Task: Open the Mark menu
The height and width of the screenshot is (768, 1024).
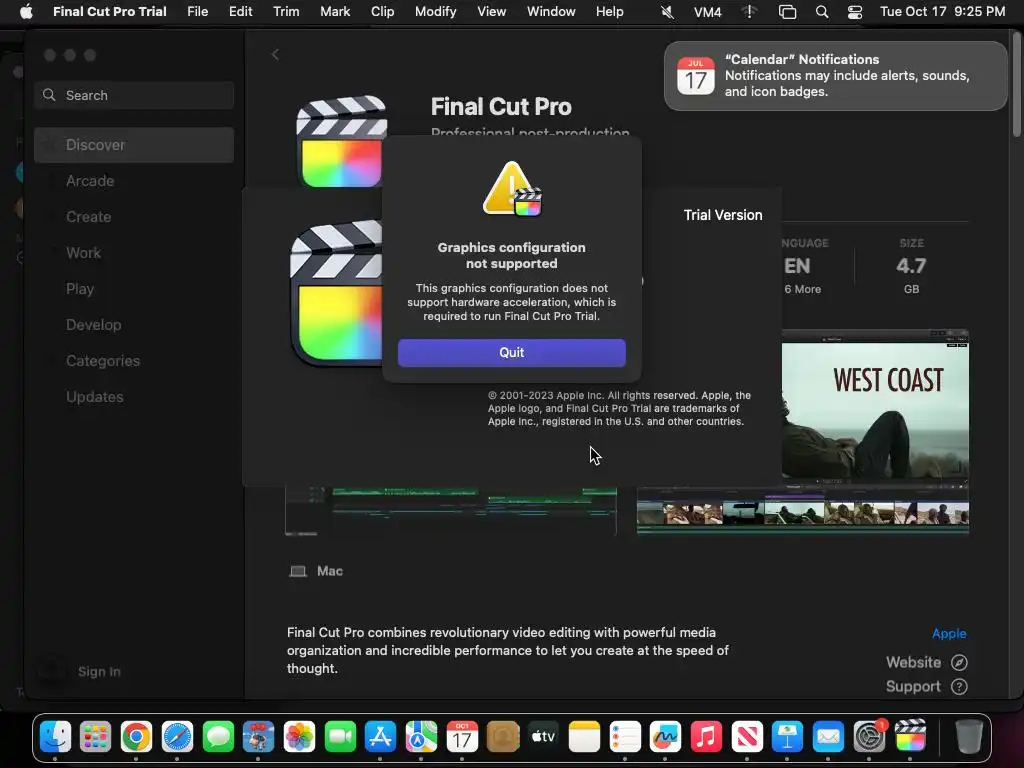Action: tap(335, 12)
